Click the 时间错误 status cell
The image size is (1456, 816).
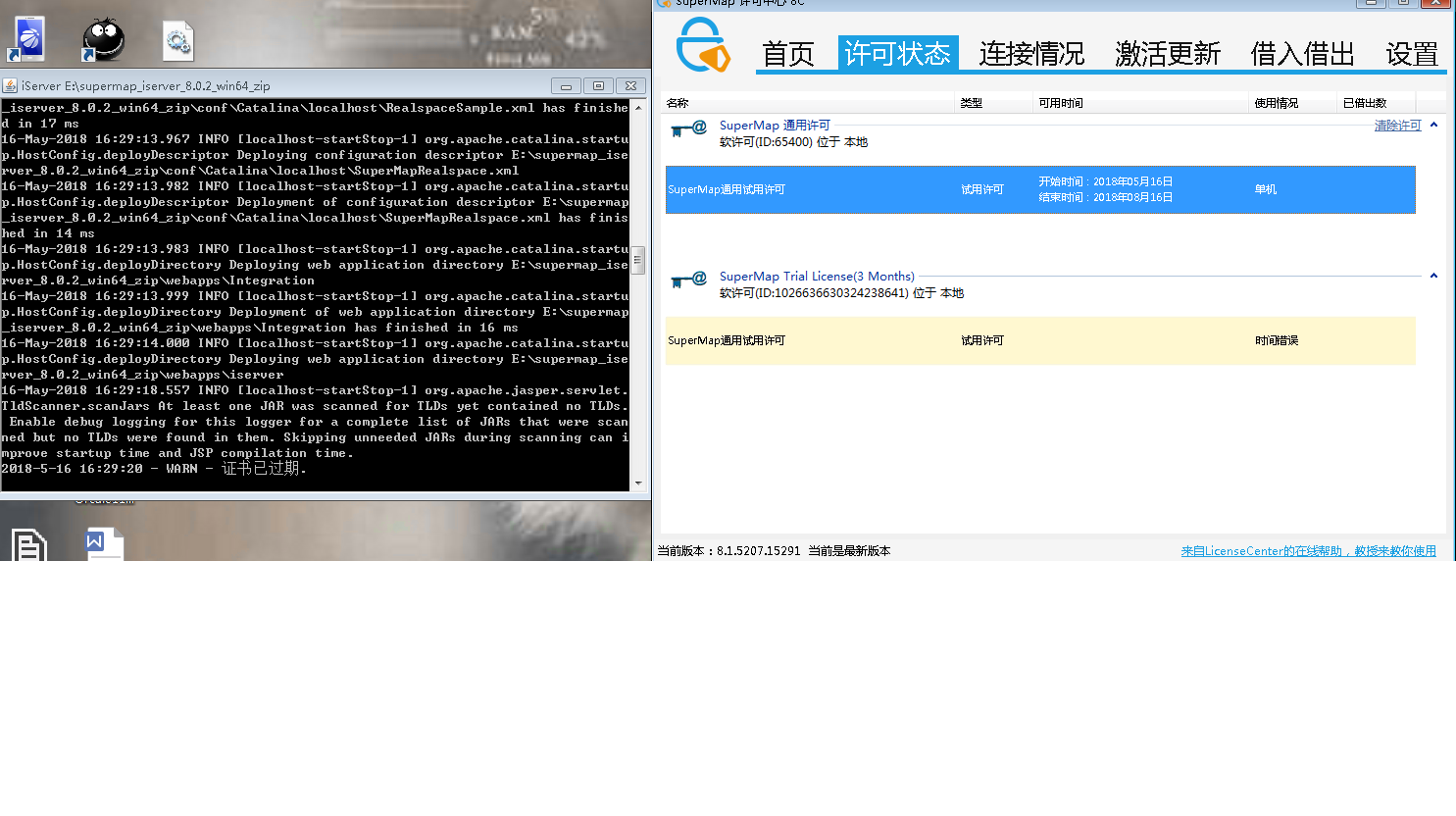tap(1277, 340)
